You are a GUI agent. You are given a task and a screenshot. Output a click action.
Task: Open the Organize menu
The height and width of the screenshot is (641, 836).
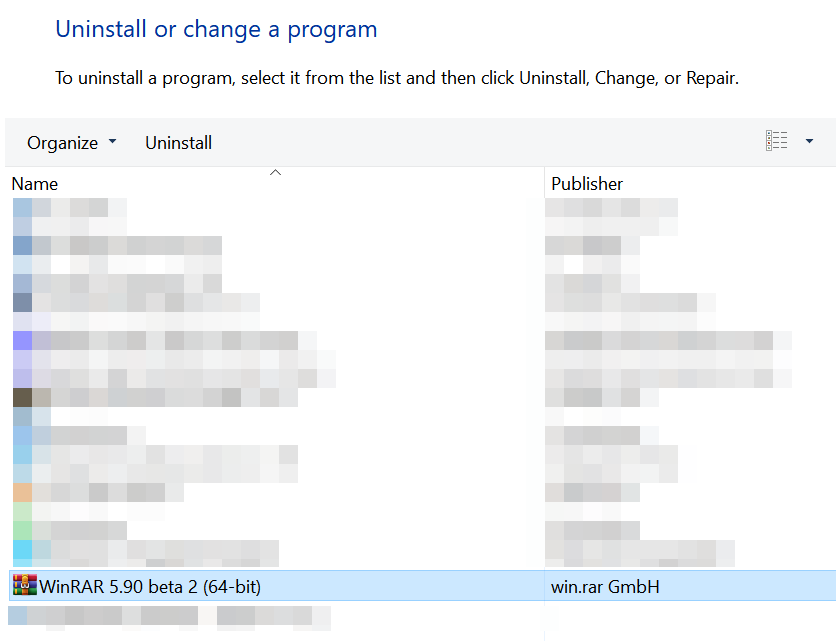coord(63,143)
